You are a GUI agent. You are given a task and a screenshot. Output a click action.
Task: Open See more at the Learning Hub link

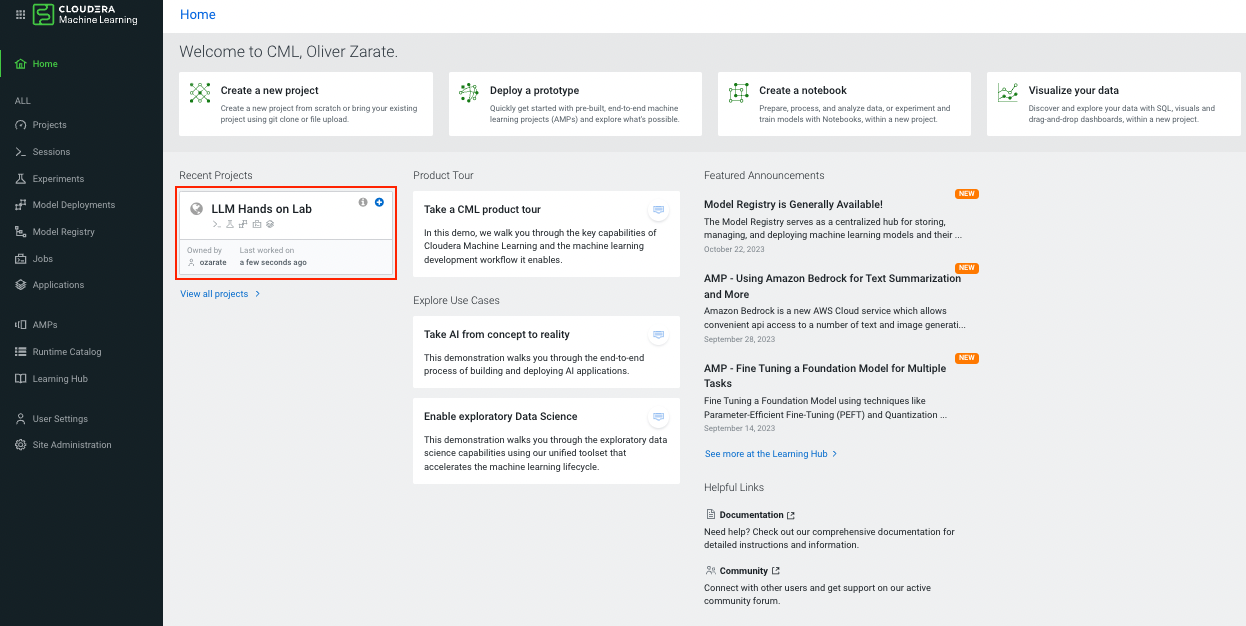pos(766,454)
